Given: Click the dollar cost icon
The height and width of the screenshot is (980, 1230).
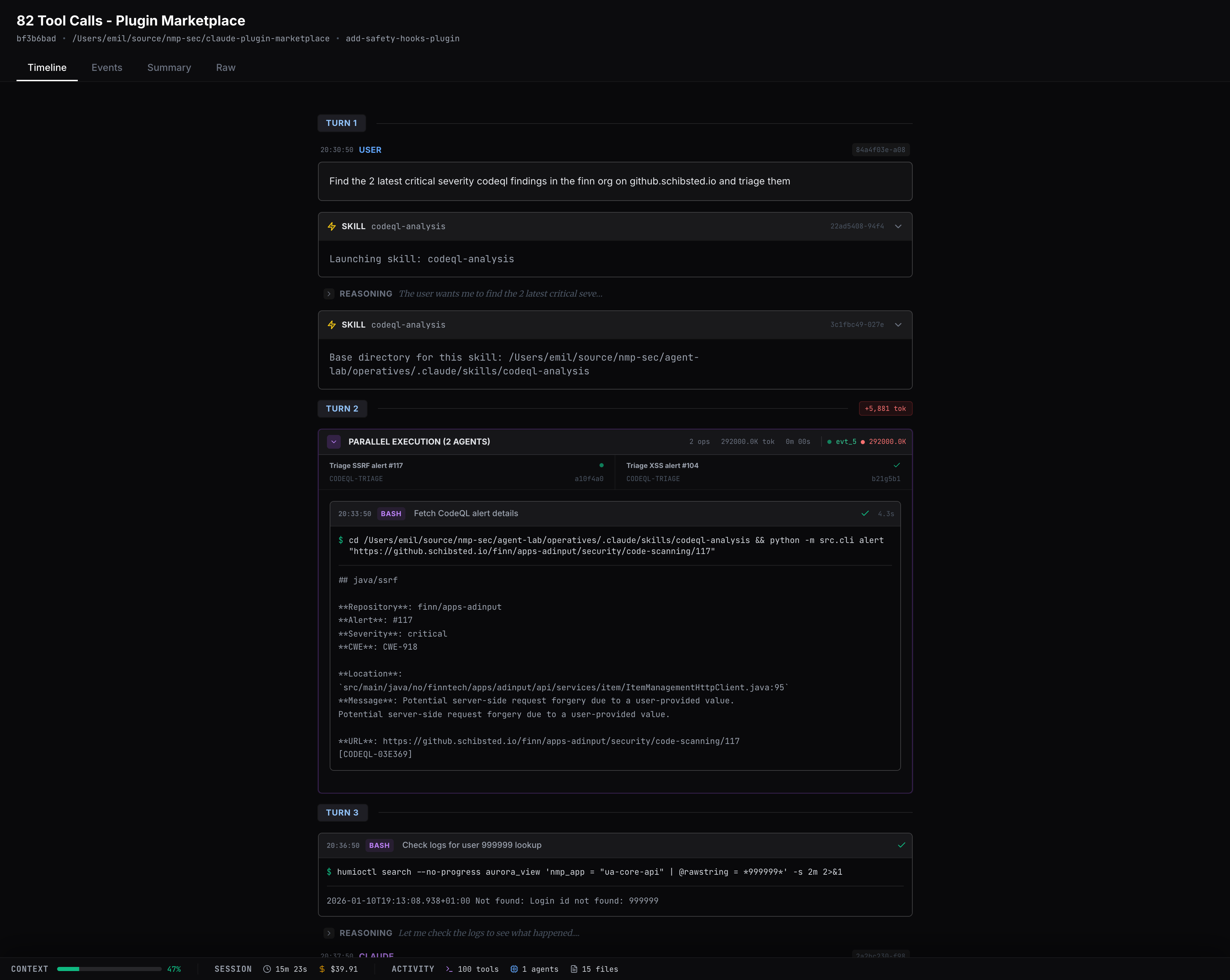Looking at the screenshot, I should point(322,969).
